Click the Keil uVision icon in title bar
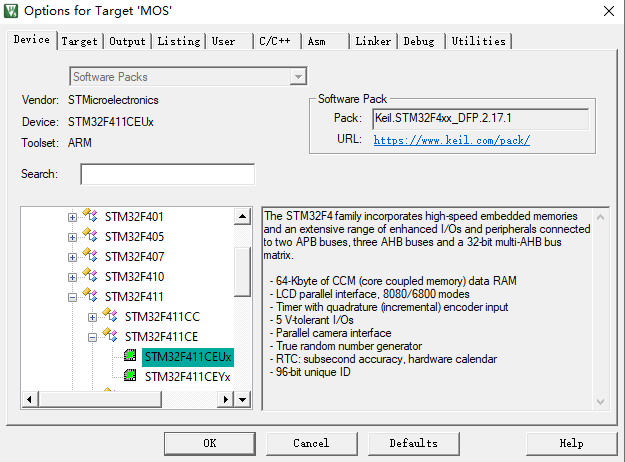Screen dimensions: 625x462 click(11, 11)
